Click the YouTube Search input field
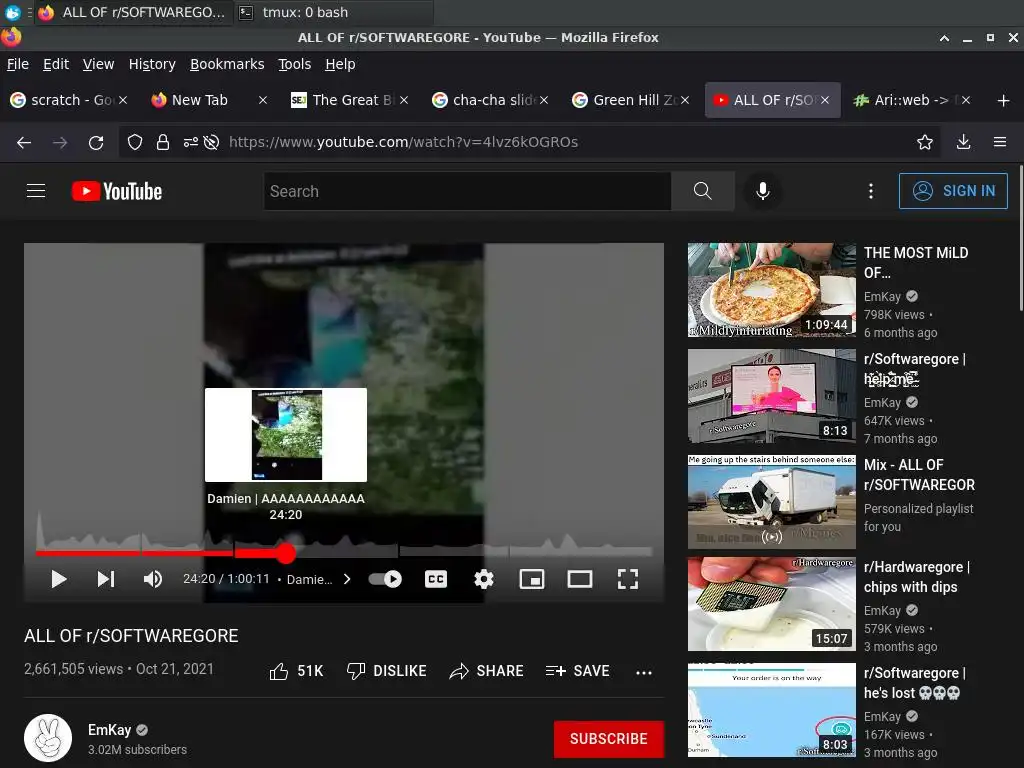The height and width of the screenshot is (768, 1024). pyautogui.click(x=467, y=191)
